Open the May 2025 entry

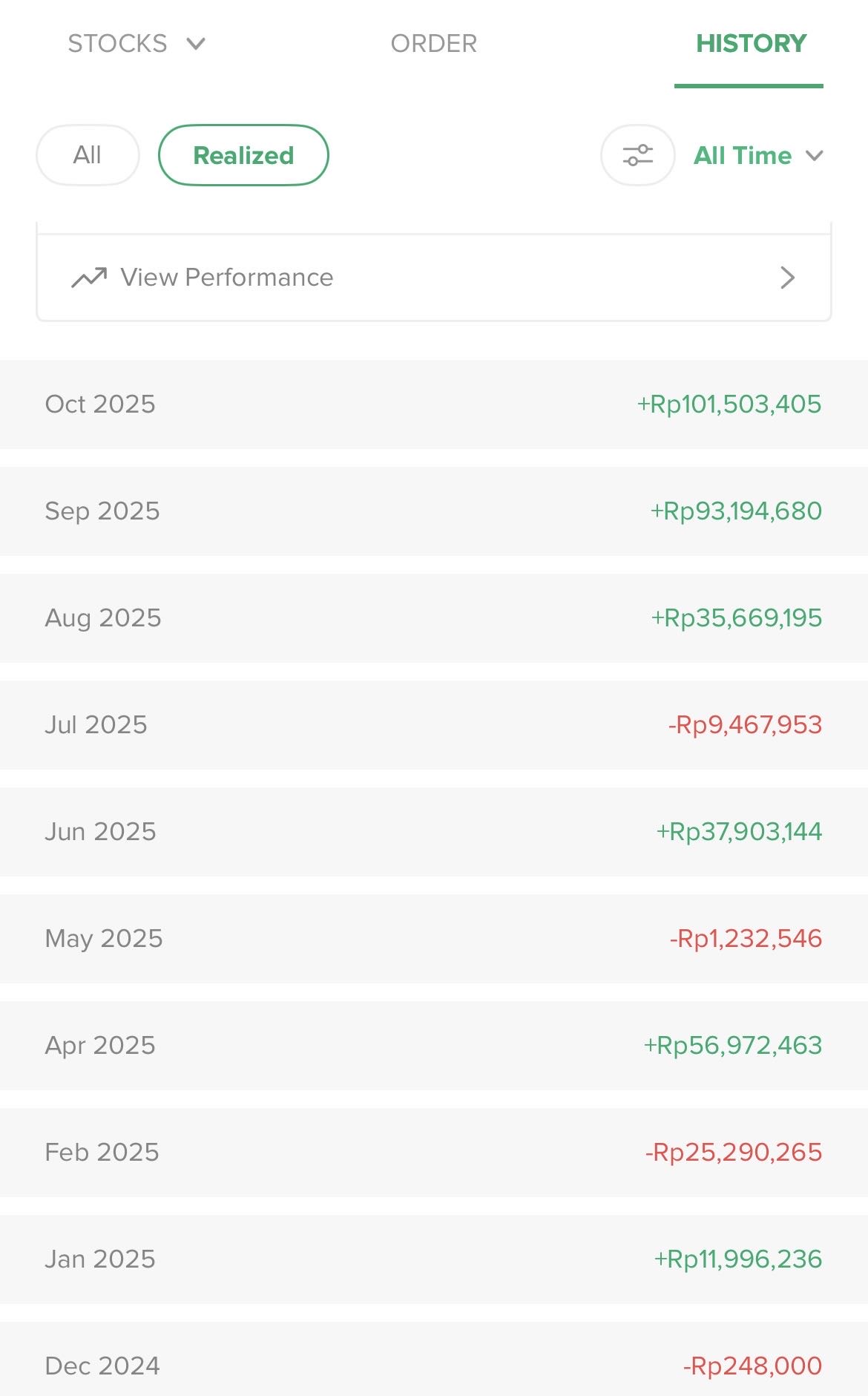pyautogui.click(x=434, y=939)
